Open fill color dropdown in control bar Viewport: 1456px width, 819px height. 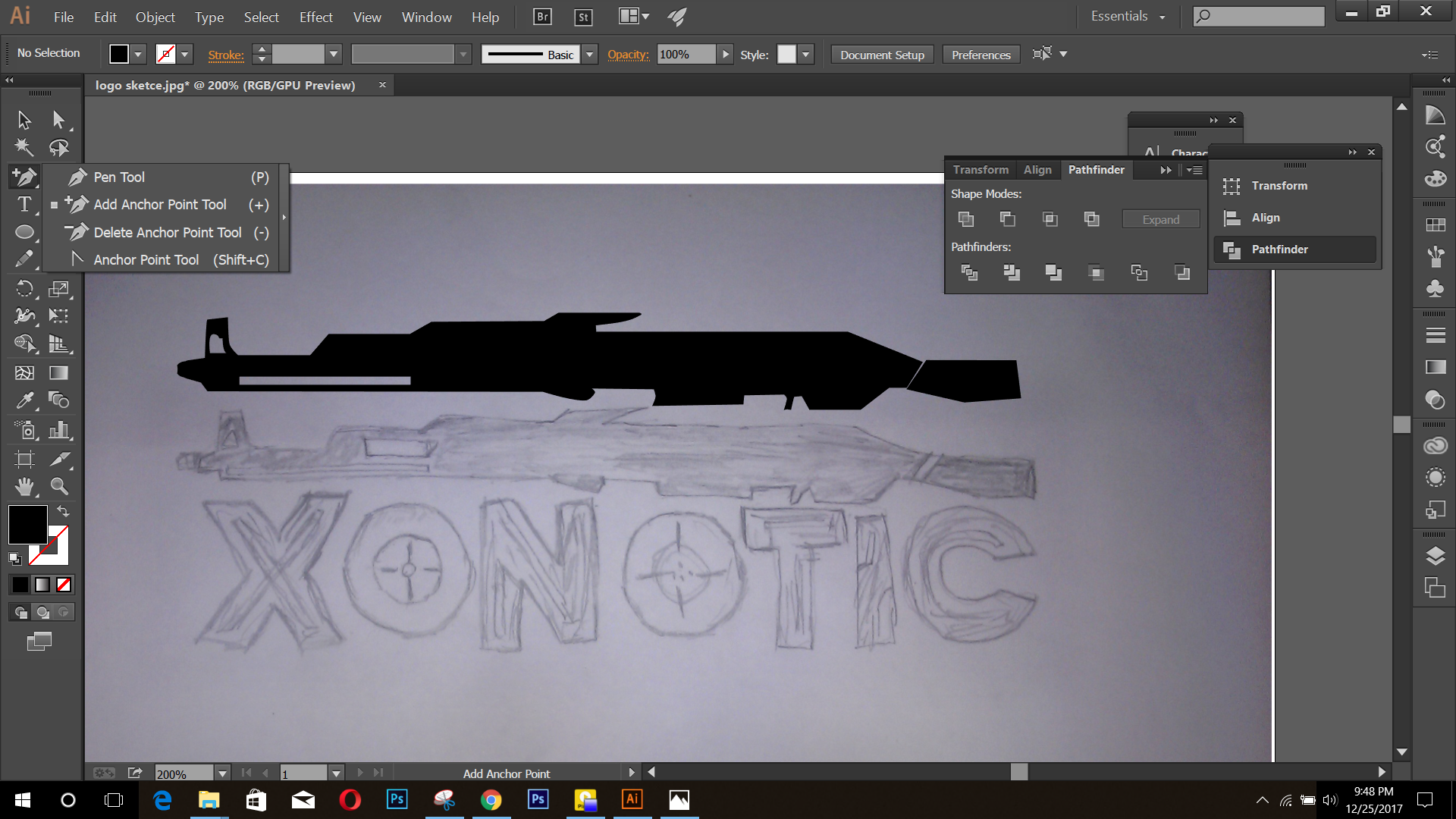click(x=138, y=54)
